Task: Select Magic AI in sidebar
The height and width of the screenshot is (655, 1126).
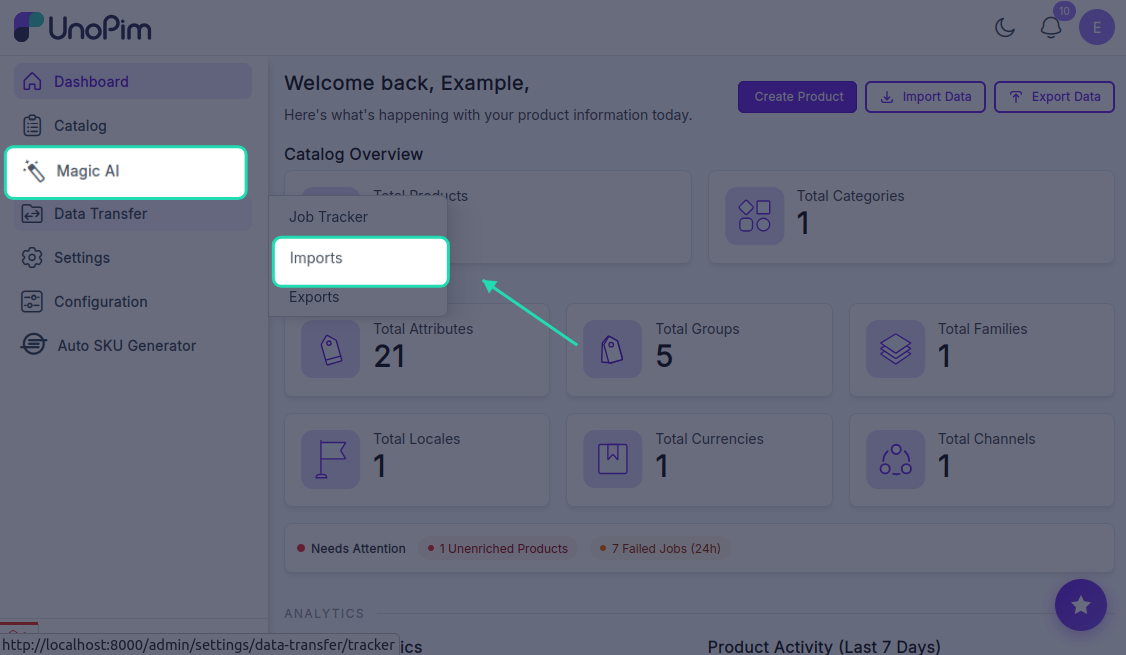Action: click(126, 172)
